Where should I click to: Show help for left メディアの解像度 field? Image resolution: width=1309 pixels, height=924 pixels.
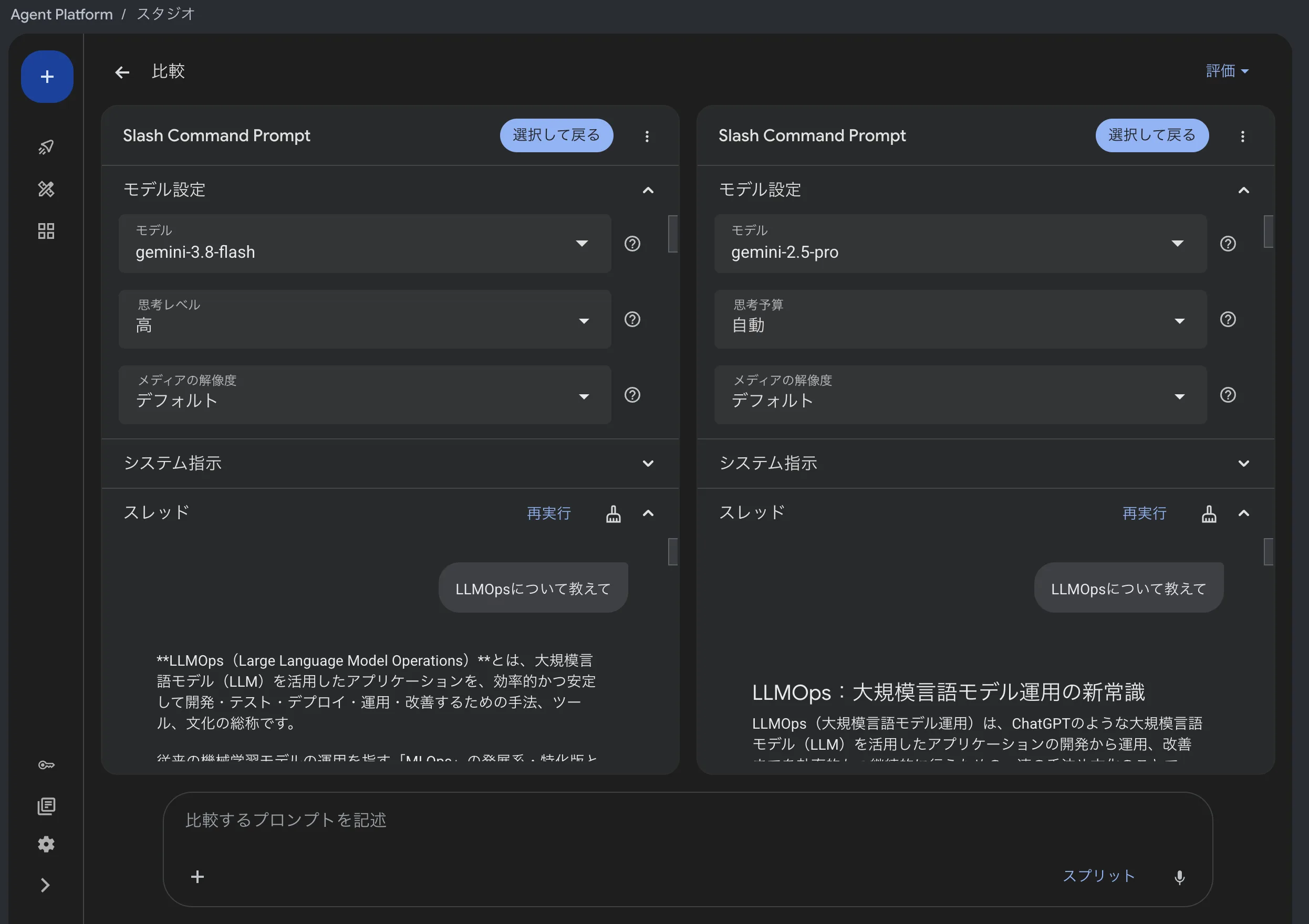[x=632, y=395]
